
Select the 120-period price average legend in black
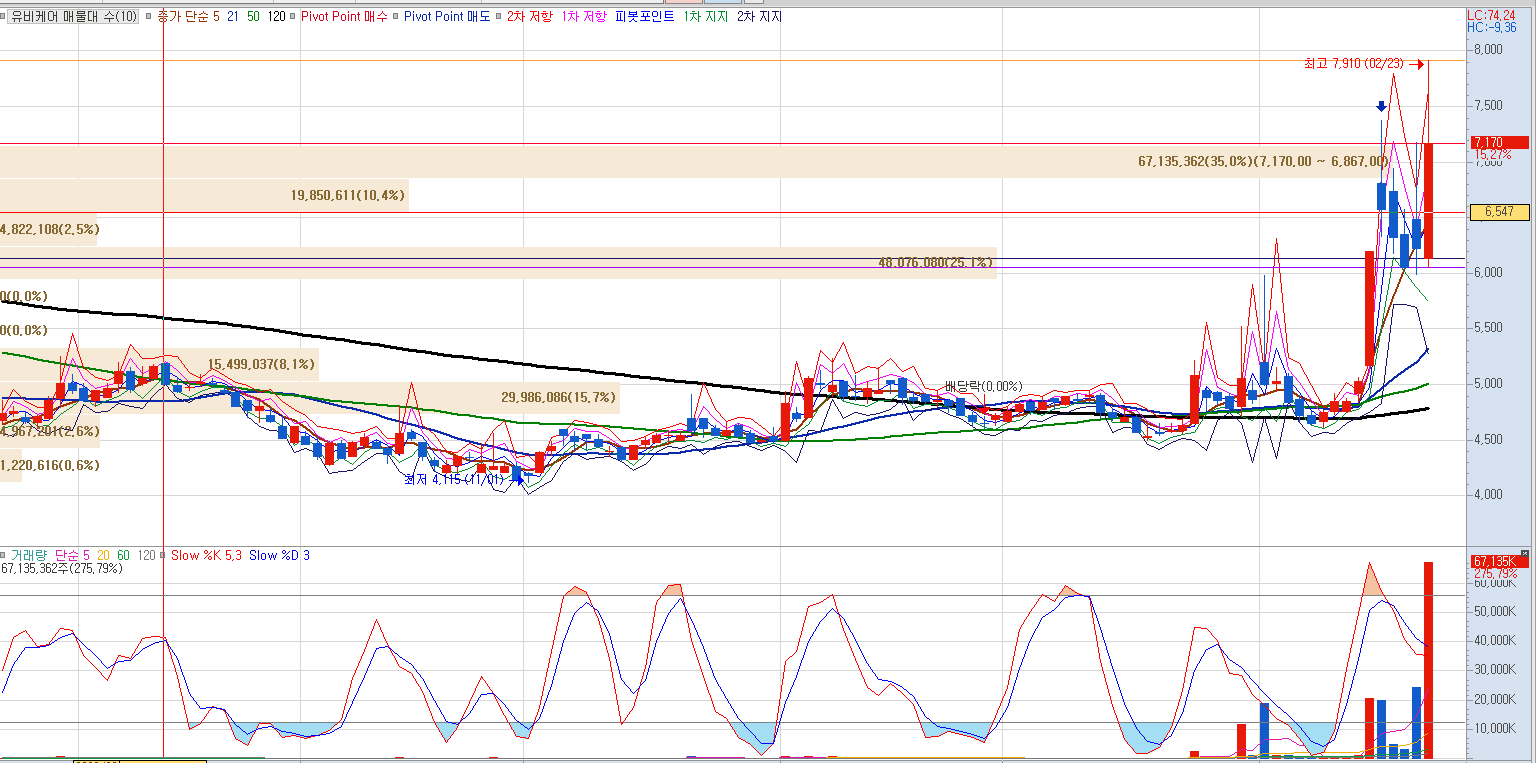[x=277, y=16]
